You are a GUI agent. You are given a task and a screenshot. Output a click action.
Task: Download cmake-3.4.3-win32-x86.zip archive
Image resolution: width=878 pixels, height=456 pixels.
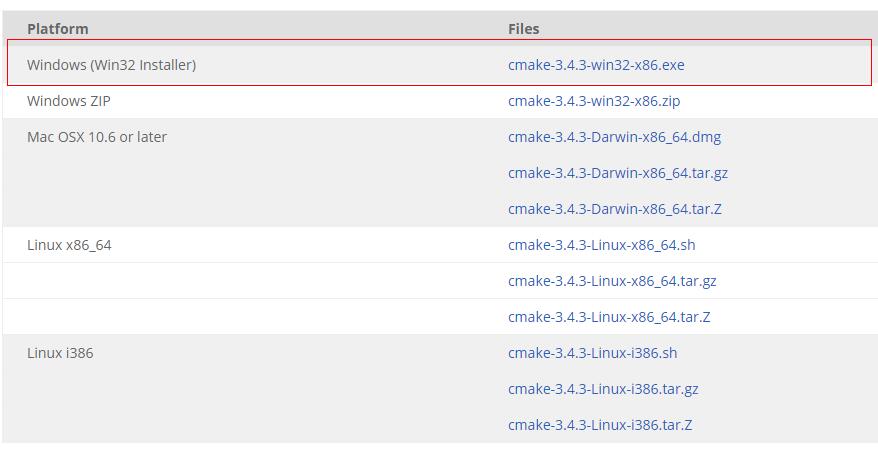click(x=594, y=101)
